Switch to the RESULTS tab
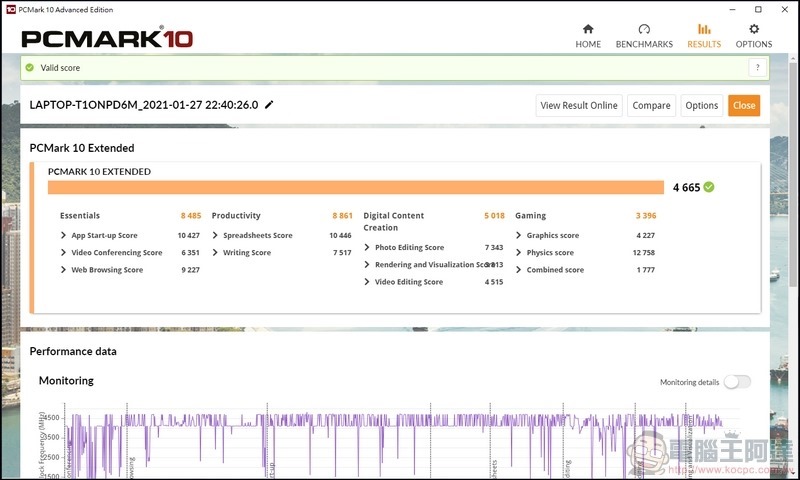The image size is (800, 480). point(704,36)
